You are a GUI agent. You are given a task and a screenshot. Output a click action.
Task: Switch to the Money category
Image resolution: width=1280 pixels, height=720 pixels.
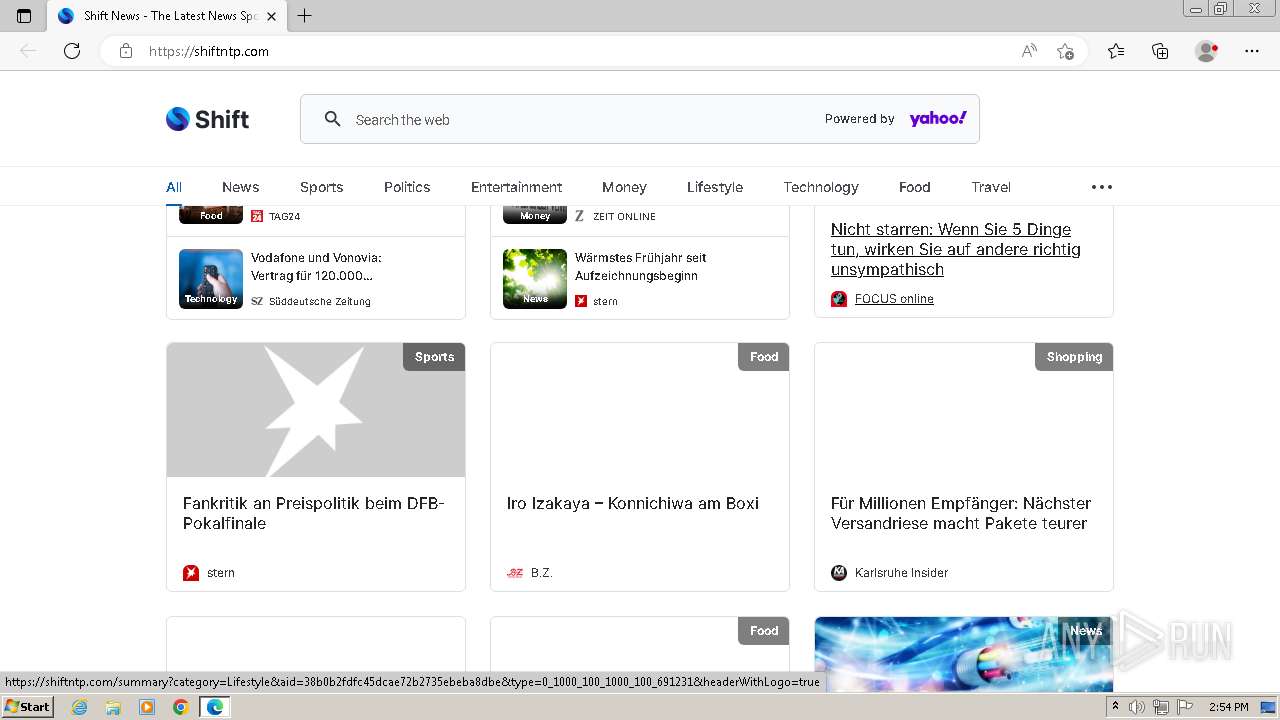tap(624, 187)
